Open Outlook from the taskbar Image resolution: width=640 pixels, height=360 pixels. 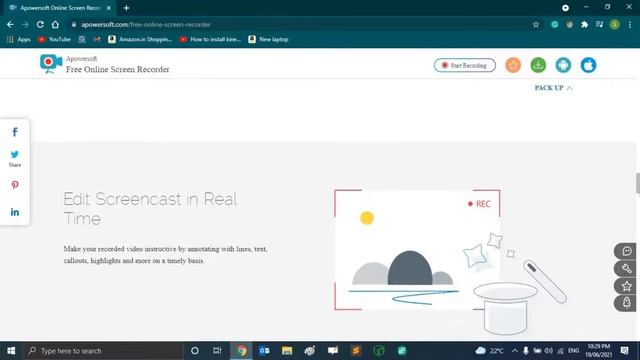264,351
